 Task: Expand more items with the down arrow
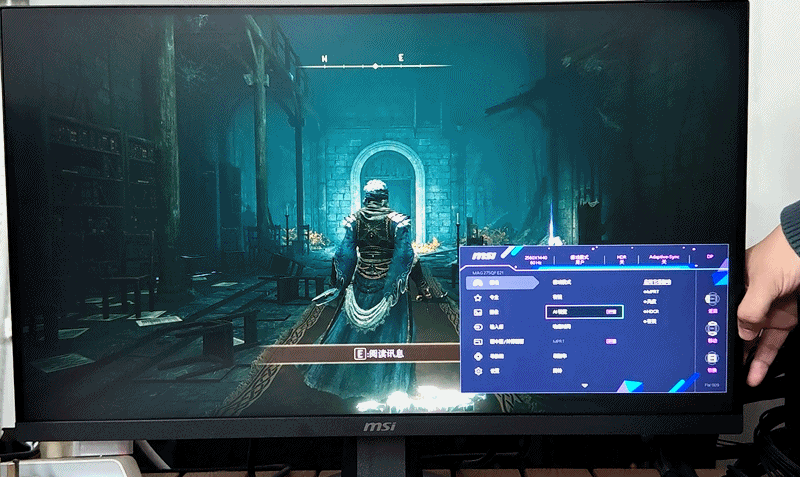point(585,386)
